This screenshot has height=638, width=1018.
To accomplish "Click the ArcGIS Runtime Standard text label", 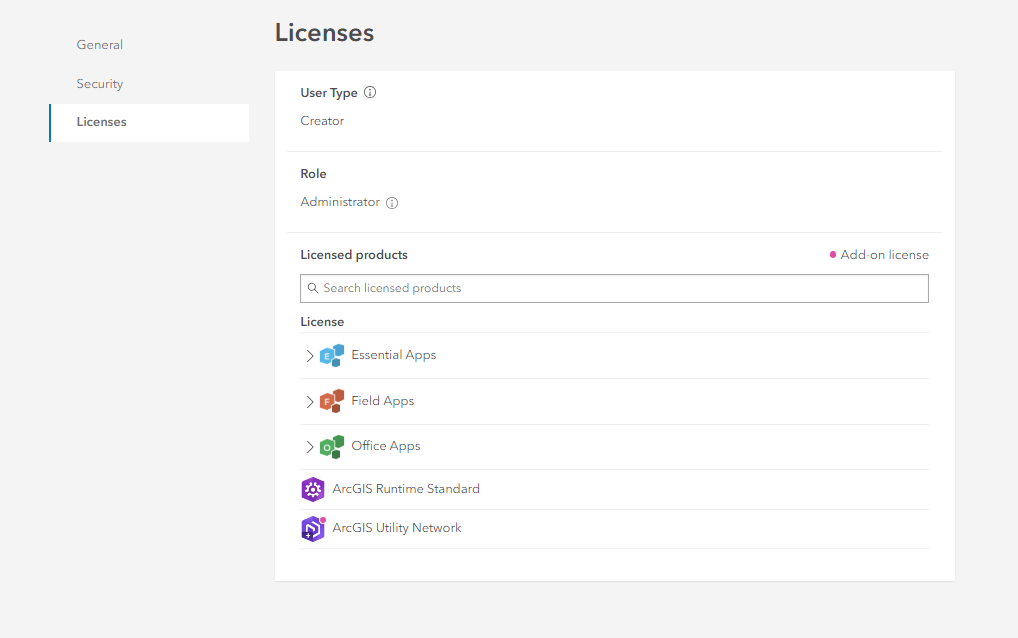I will tap(406, 489).
